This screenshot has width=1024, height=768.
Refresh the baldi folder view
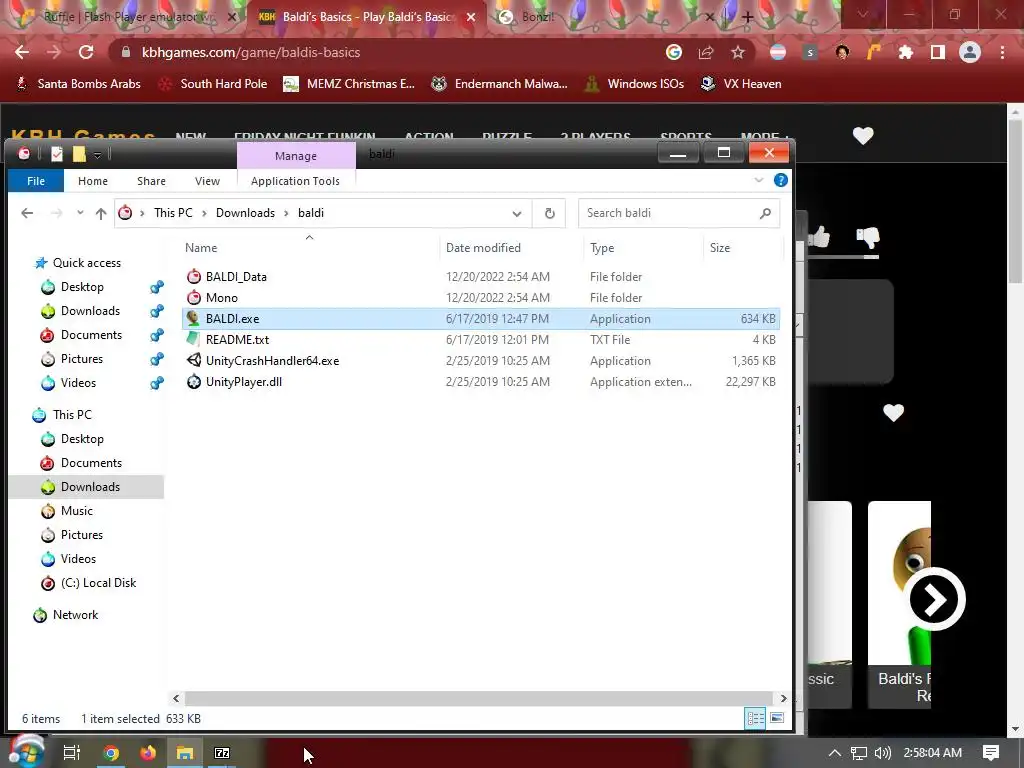pos(550,214)
